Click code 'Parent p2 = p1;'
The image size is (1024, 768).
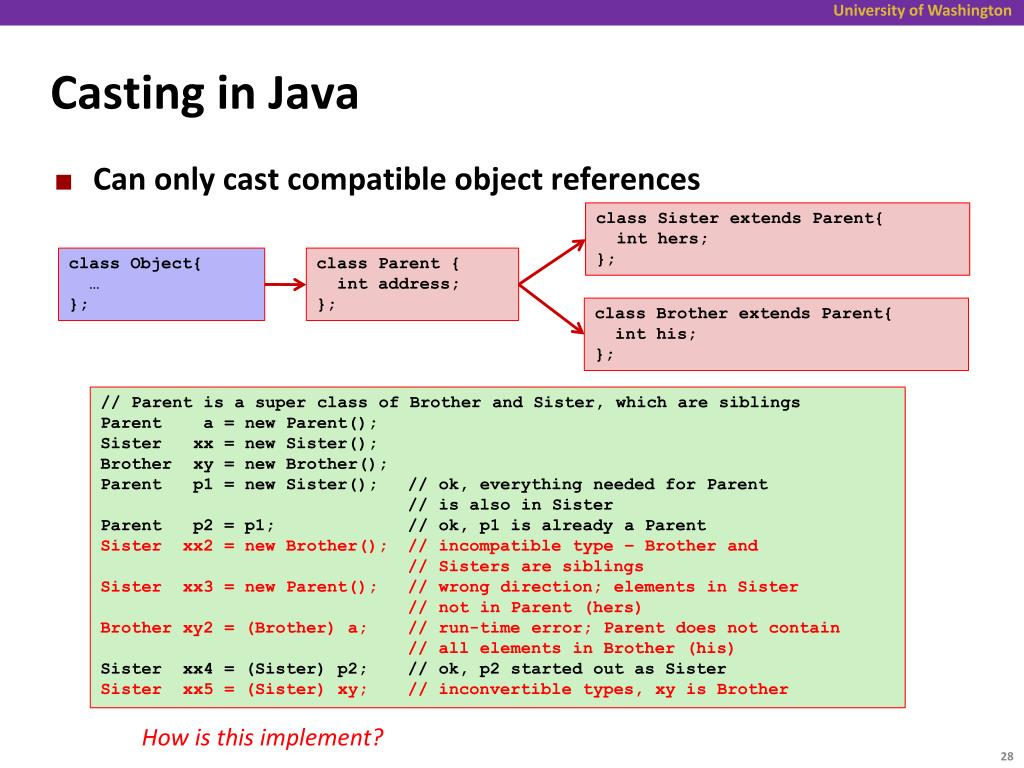click(187, 526)
